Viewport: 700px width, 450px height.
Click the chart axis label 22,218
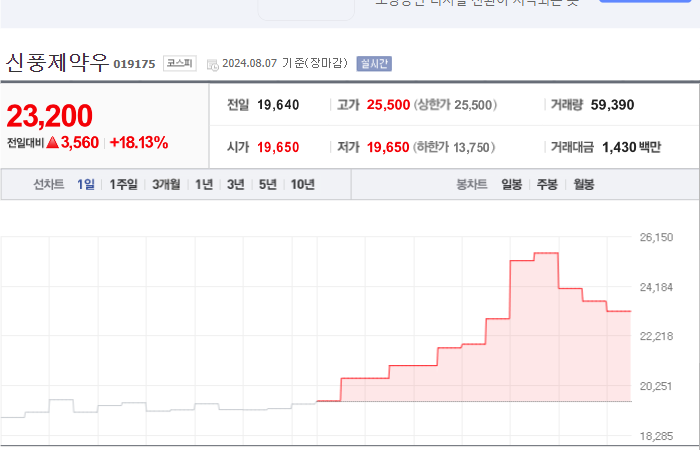[x=656, y=337]
